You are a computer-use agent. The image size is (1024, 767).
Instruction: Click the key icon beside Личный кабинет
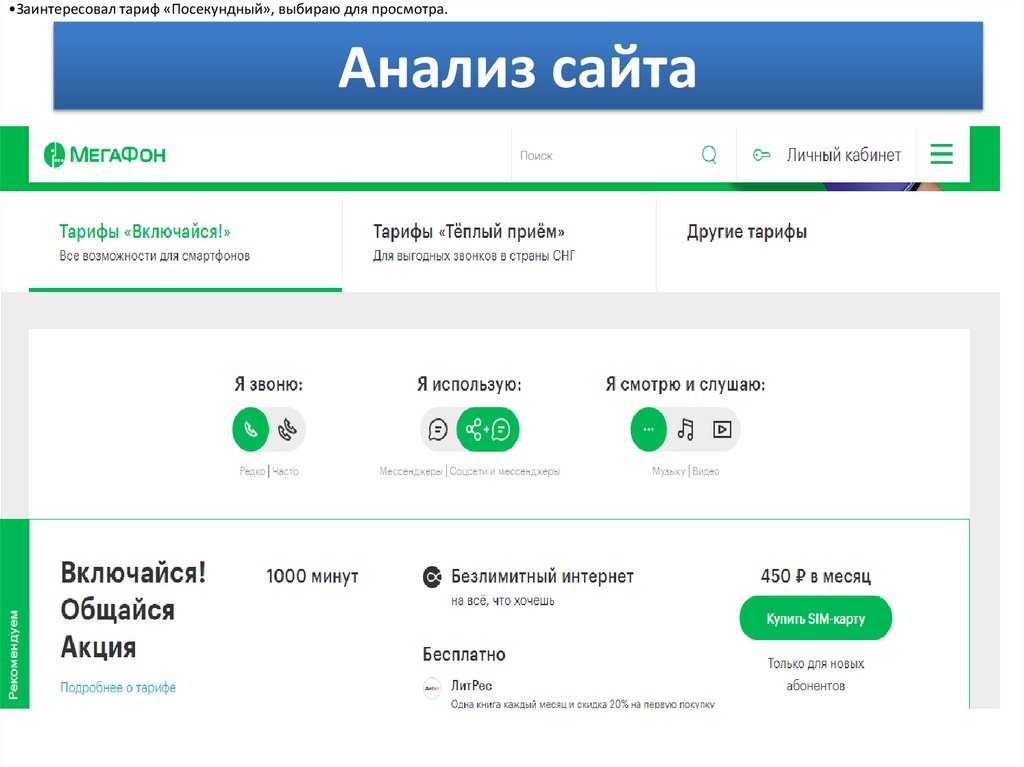click(761, 155)
